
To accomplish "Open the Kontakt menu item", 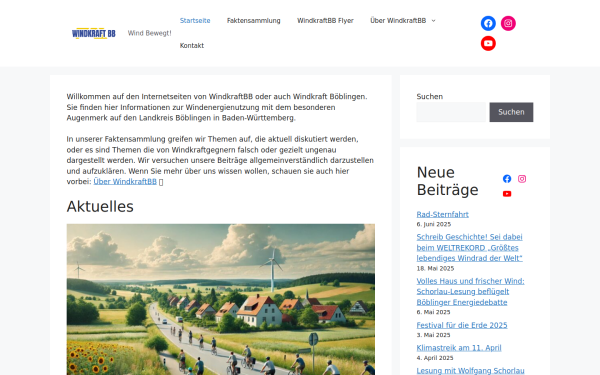I will [192, 46].
